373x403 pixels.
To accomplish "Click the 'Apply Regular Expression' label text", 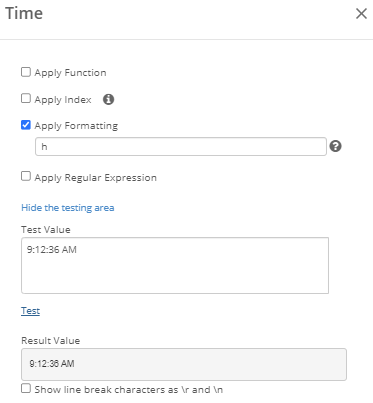I will click(x=96, y=178).
